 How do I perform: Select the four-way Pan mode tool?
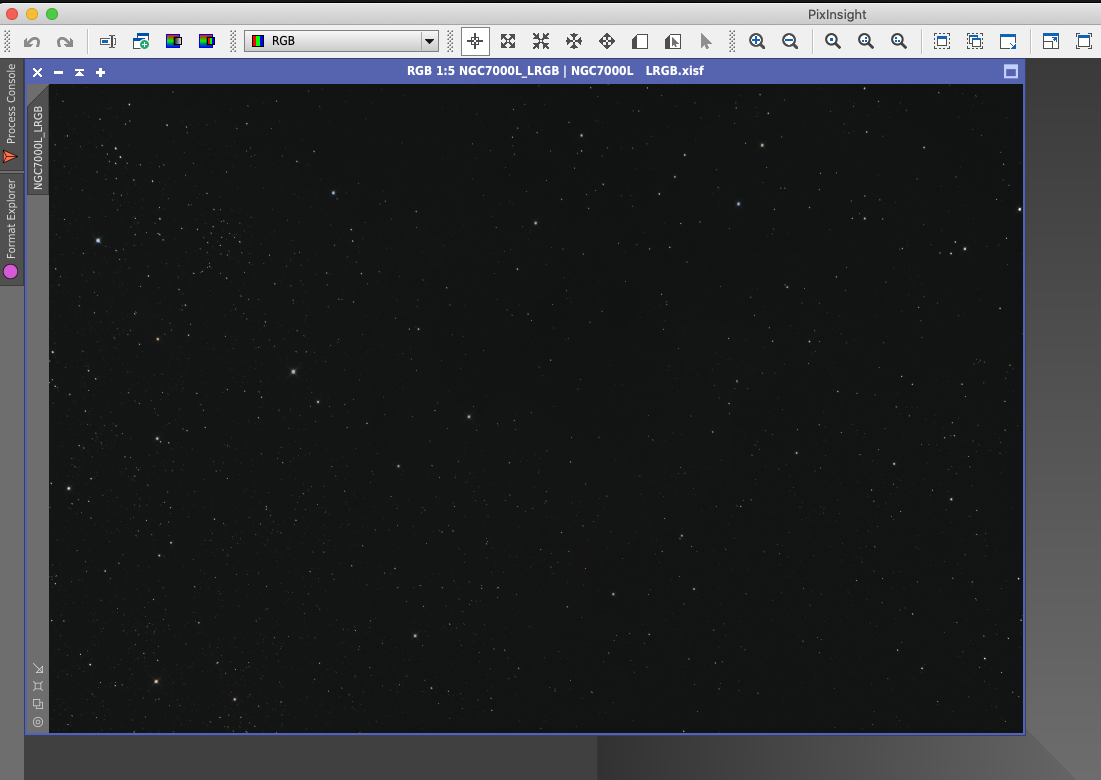coord(607,41)
